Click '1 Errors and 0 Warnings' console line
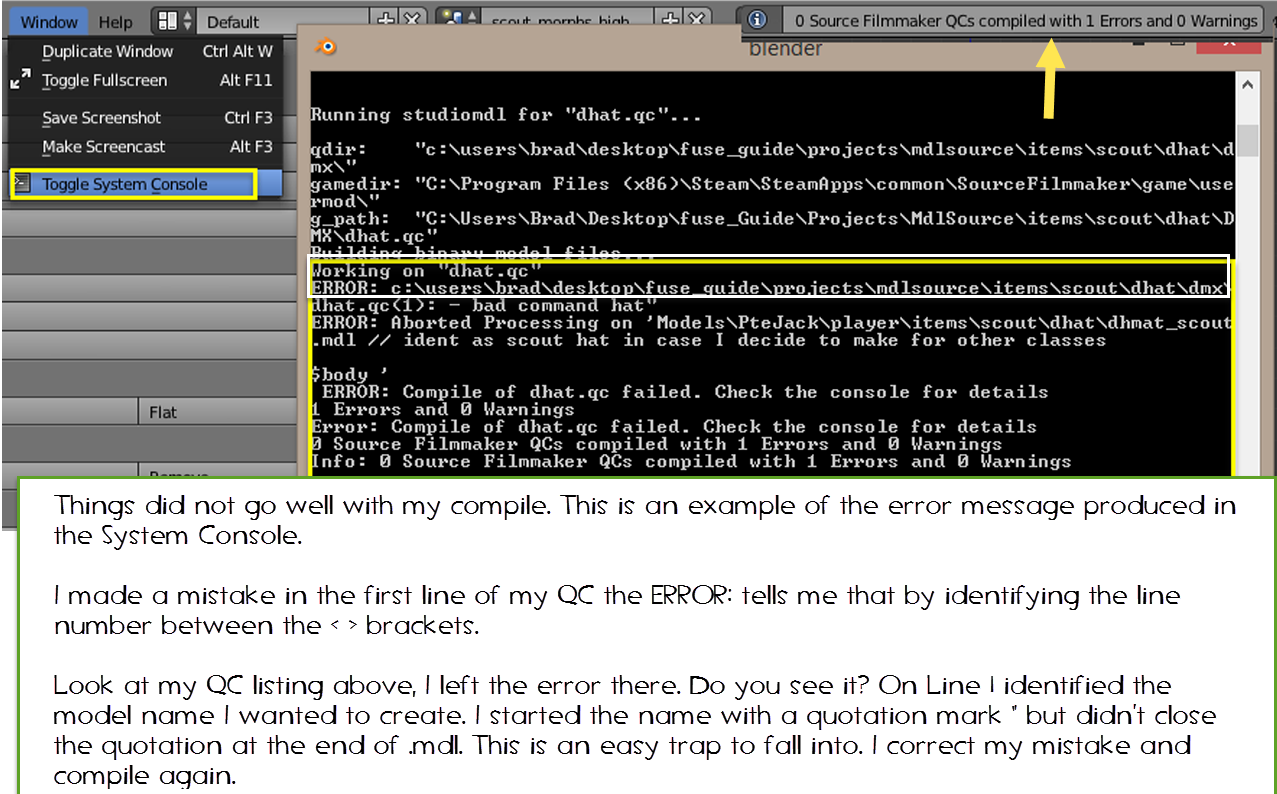 (x=443, y=409)
